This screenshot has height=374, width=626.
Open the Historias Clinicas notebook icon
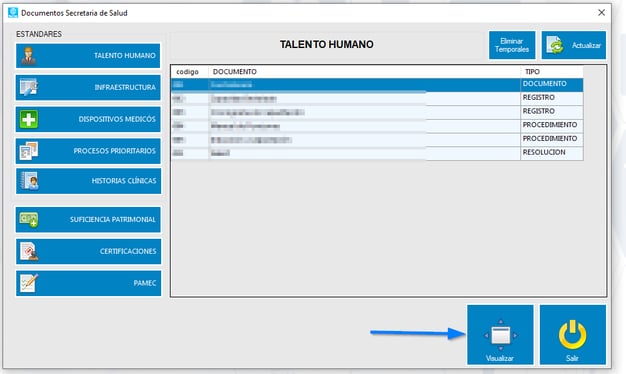coord(30,181)
